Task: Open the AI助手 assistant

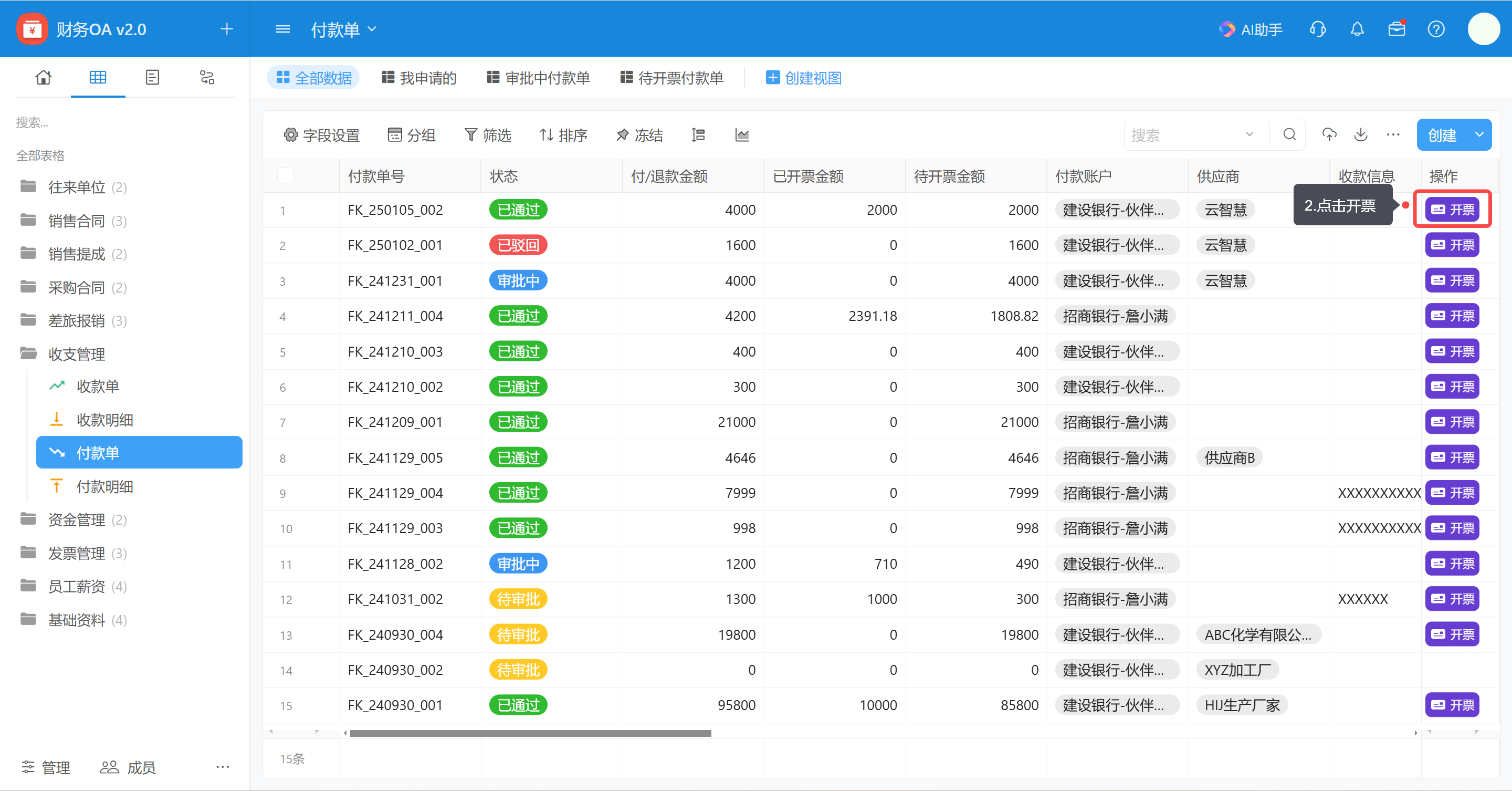Action: point(1250,29)
